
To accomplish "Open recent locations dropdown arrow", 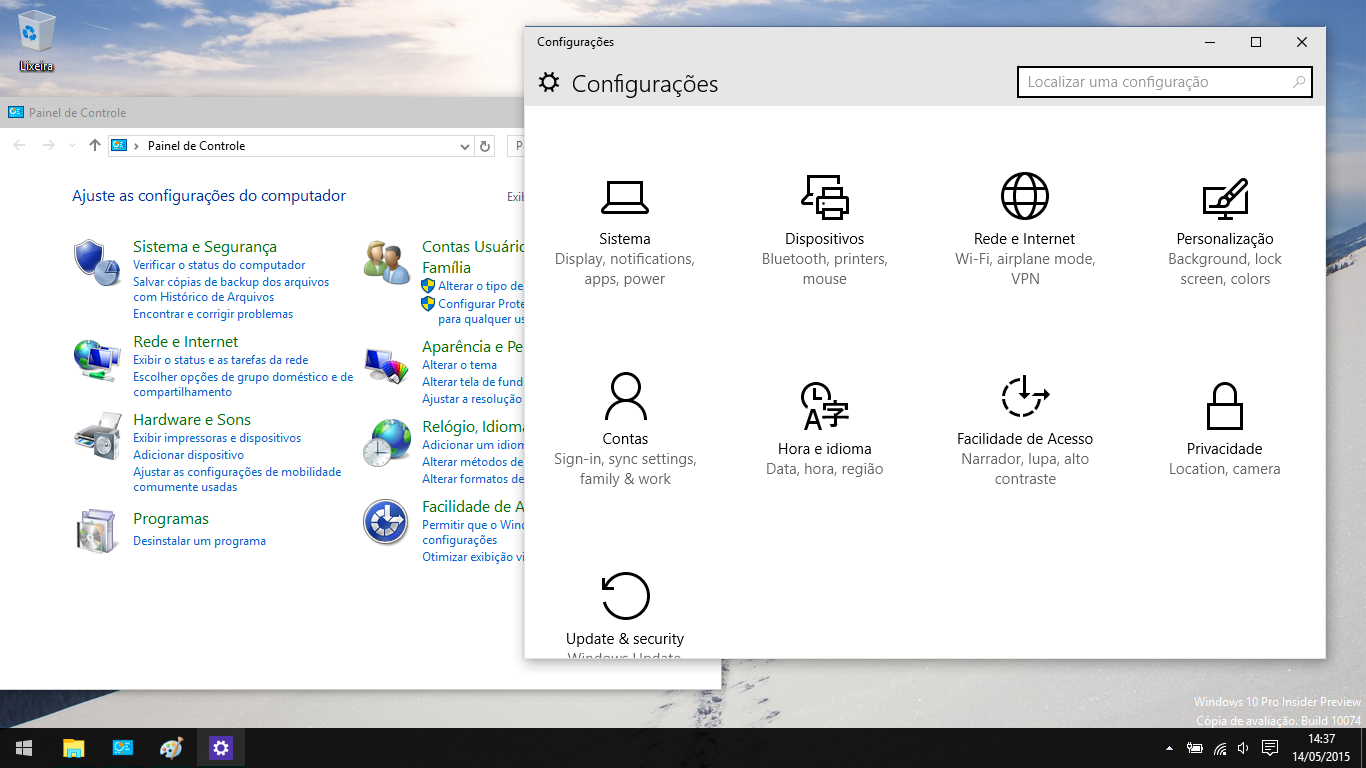I will tap(72, 146).
